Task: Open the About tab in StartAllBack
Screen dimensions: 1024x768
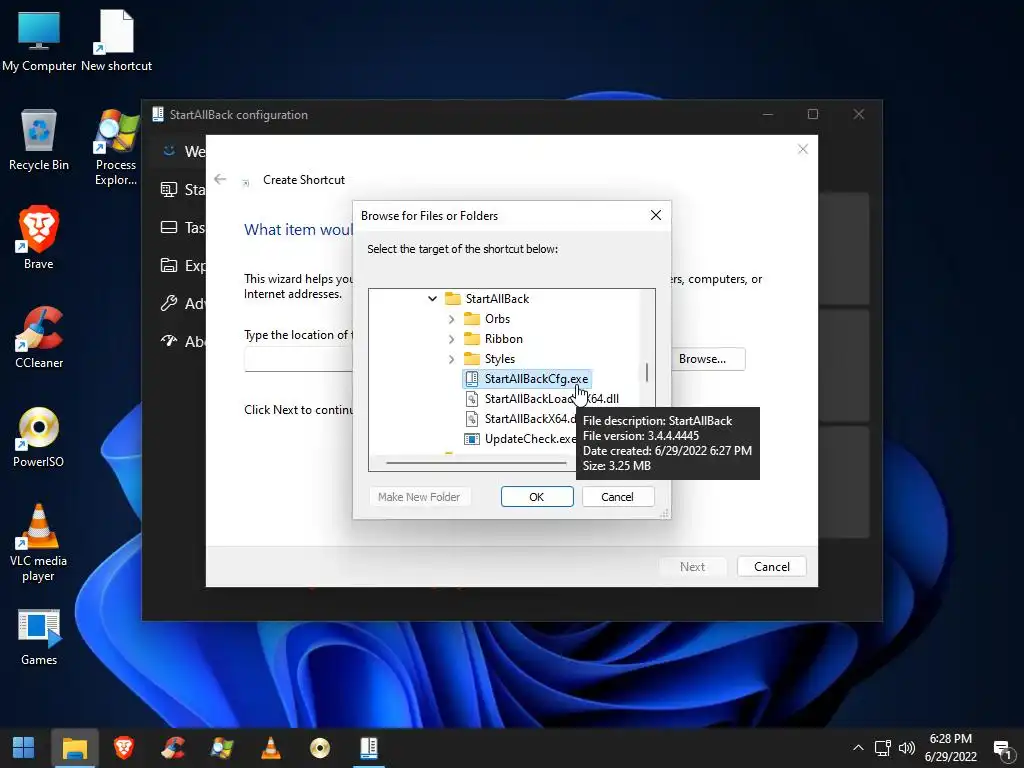Action: tap(183, 341)
